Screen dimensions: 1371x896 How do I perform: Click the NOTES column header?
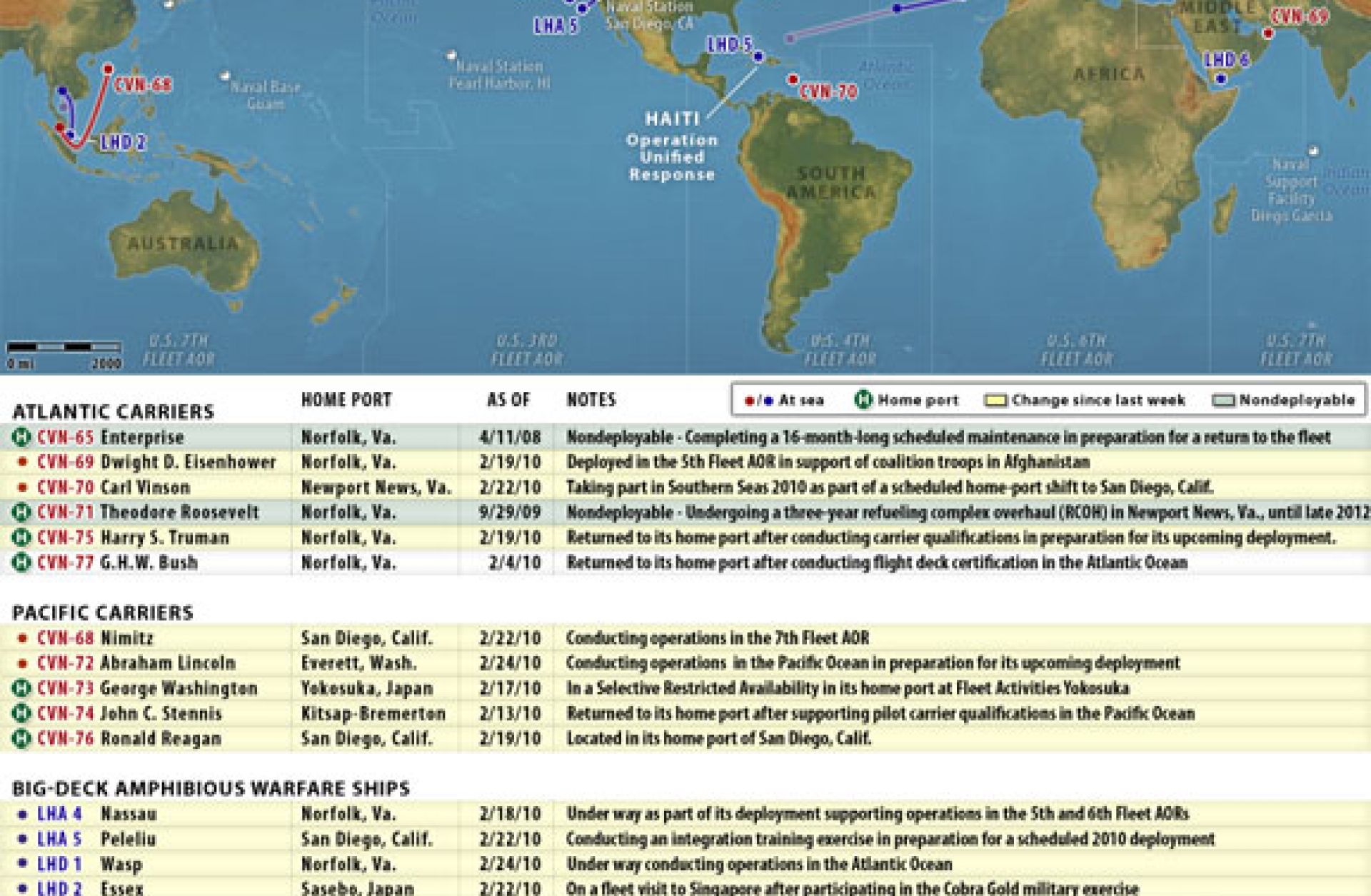click(591, 400)
